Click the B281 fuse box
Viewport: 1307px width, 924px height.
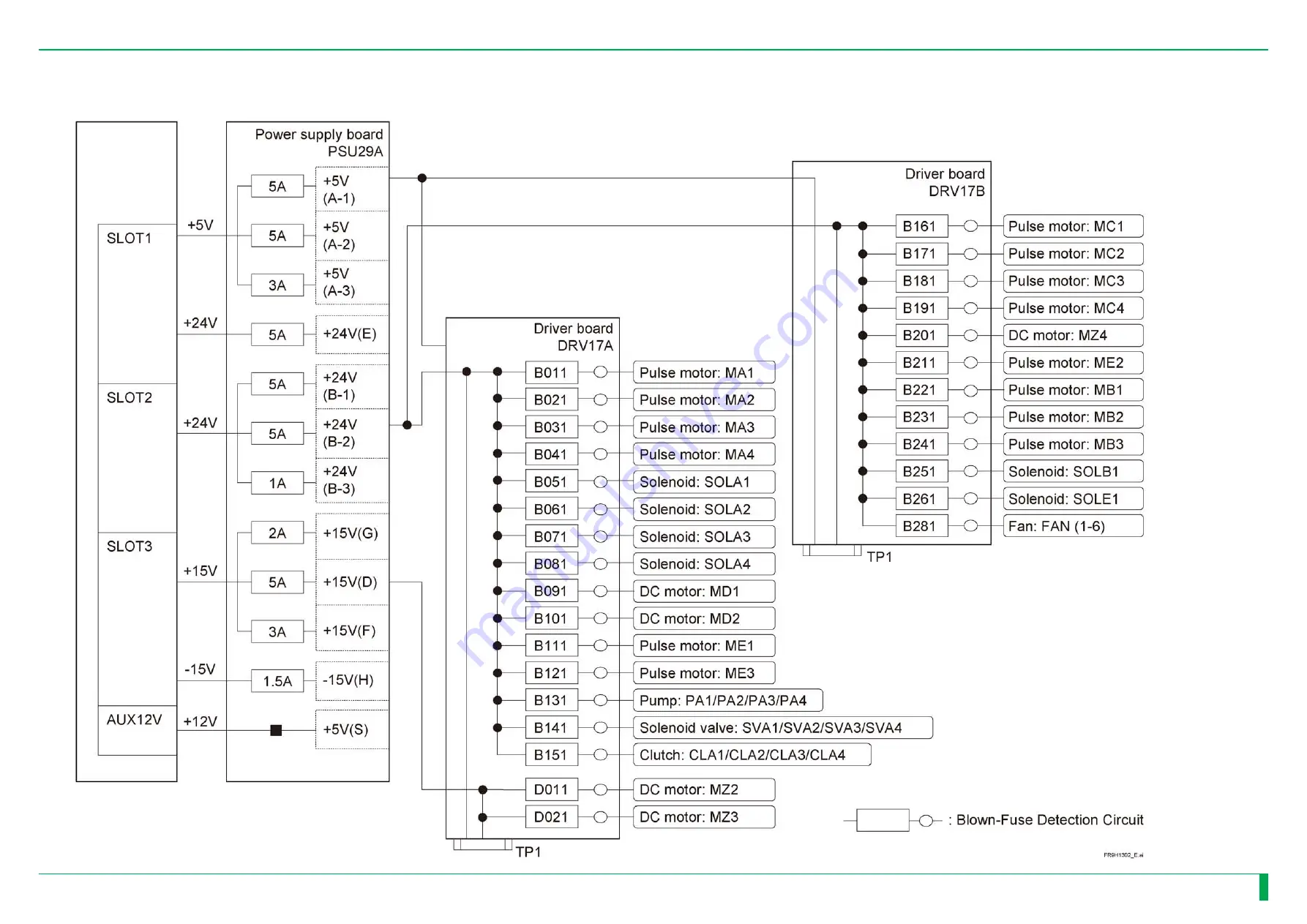point(921,526)
